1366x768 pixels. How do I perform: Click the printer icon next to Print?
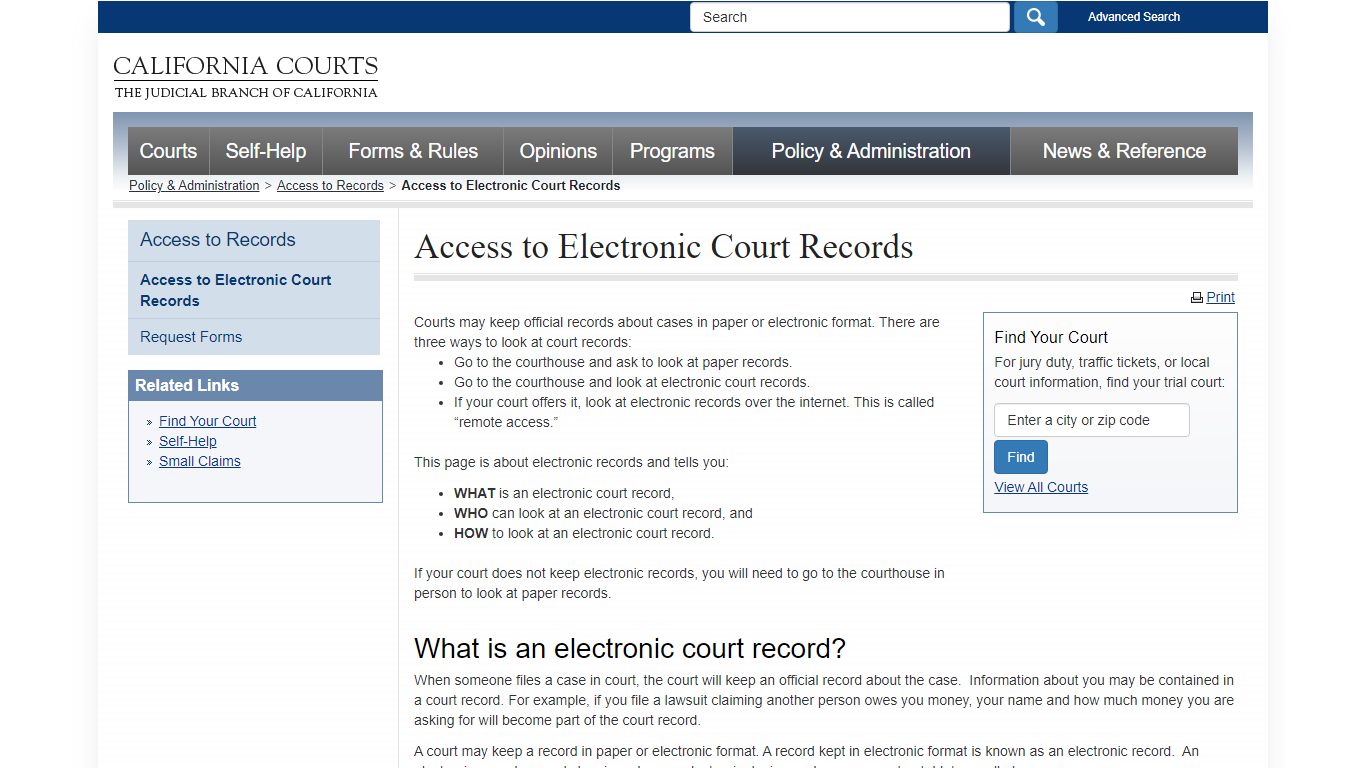[1197, 297]
